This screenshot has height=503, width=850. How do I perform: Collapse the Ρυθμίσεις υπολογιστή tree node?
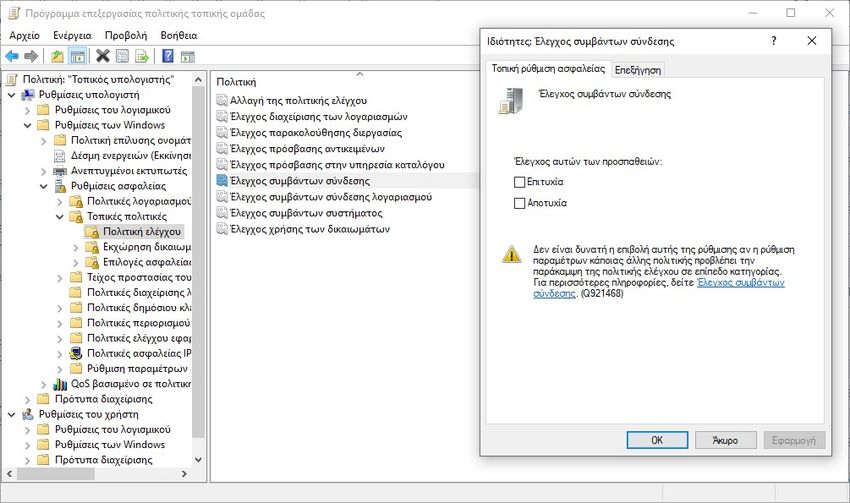[12, 95]
